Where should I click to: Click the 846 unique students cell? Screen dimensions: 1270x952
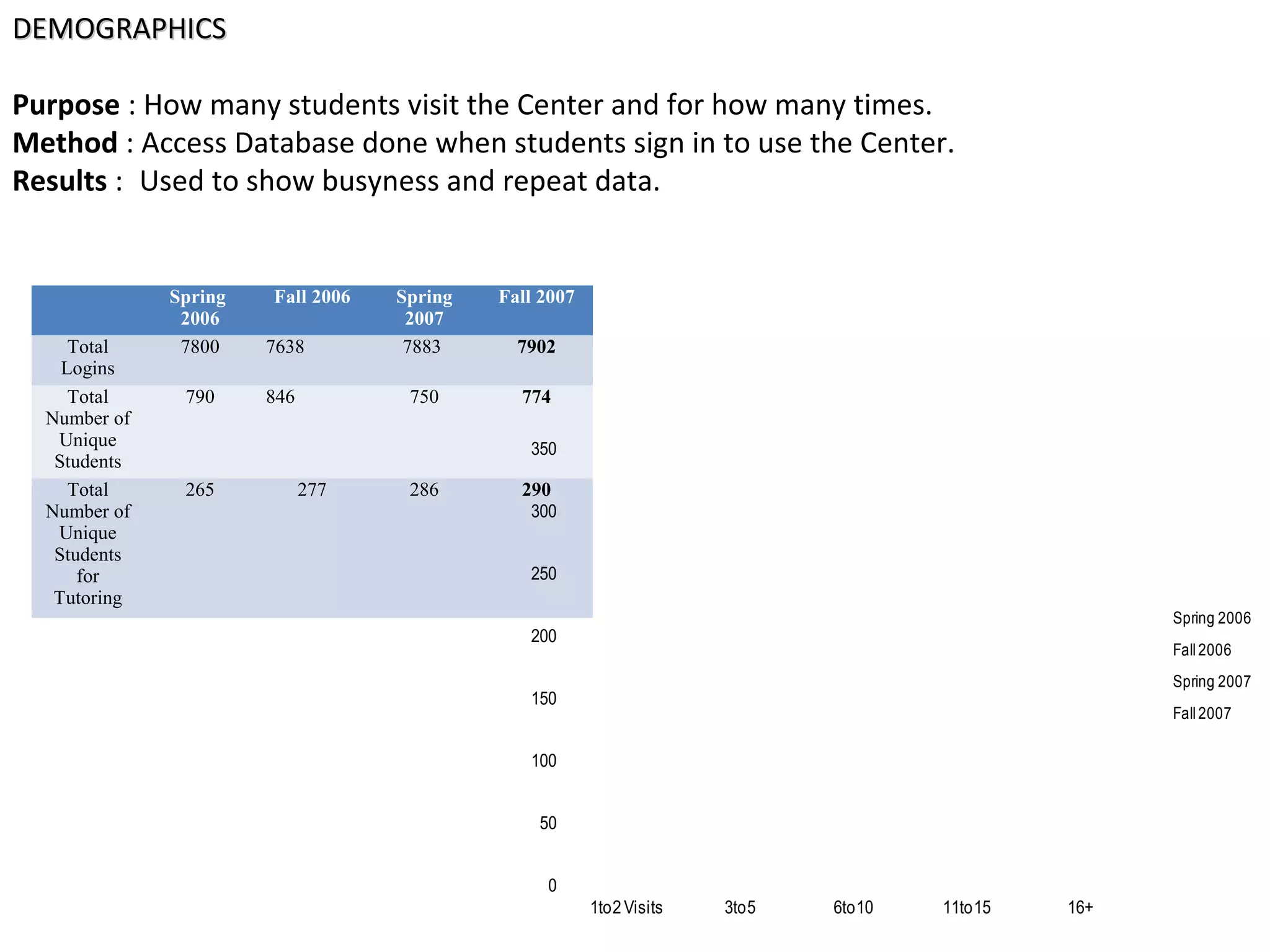point(280,397)
